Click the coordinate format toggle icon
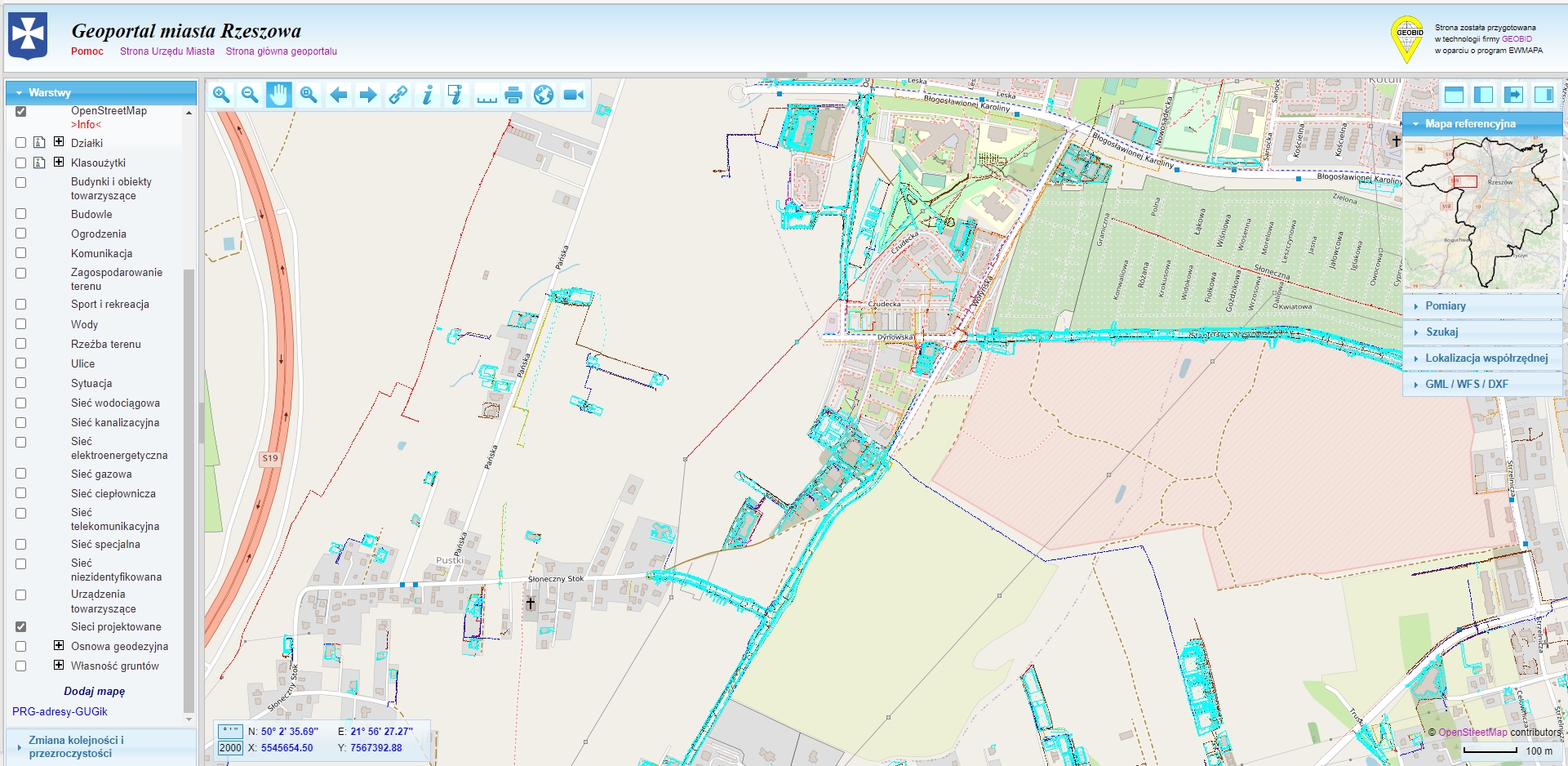 pyautogui.click(x=231, y=731)
